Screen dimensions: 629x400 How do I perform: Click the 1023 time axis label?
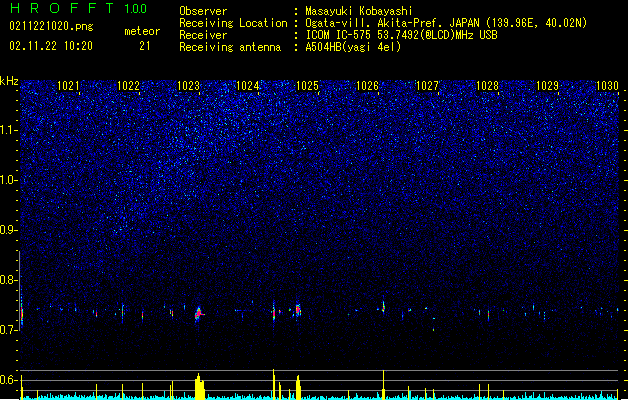188,85
